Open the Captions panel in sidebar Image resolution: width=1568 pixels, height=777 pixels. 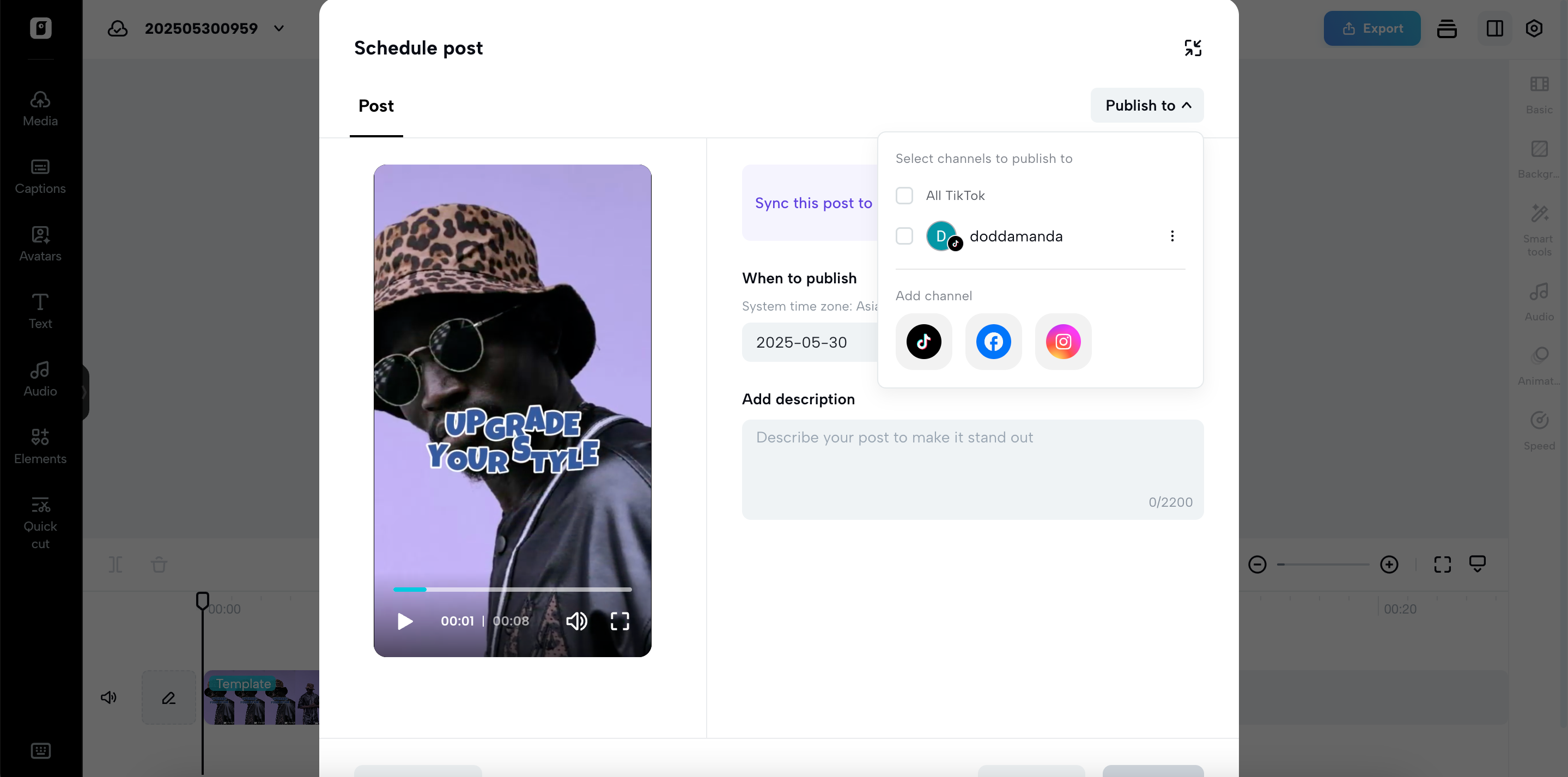40,177
